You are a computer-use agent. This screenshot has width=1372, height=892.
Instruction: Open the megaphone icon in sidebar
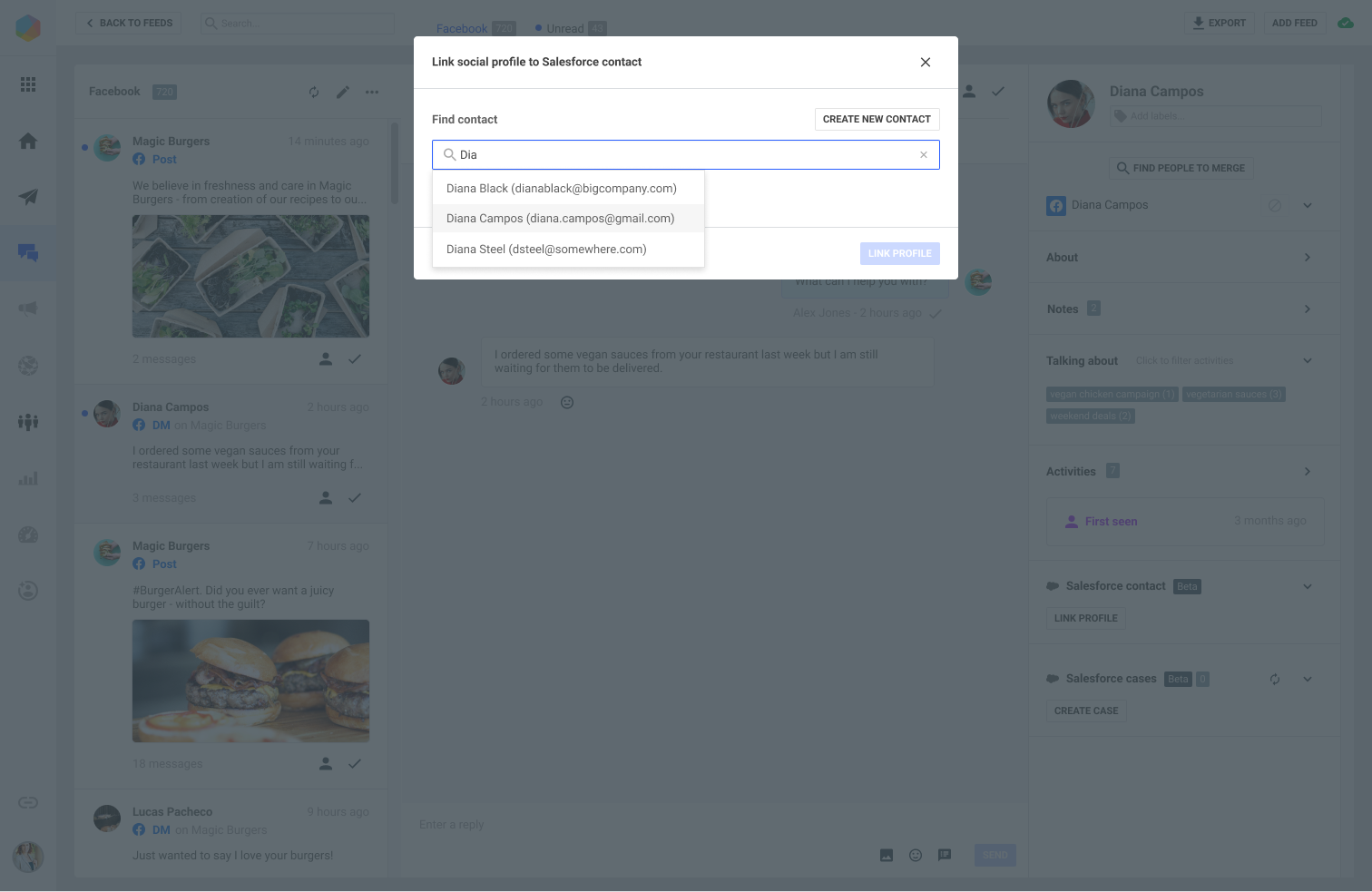(x=28, y=309)
